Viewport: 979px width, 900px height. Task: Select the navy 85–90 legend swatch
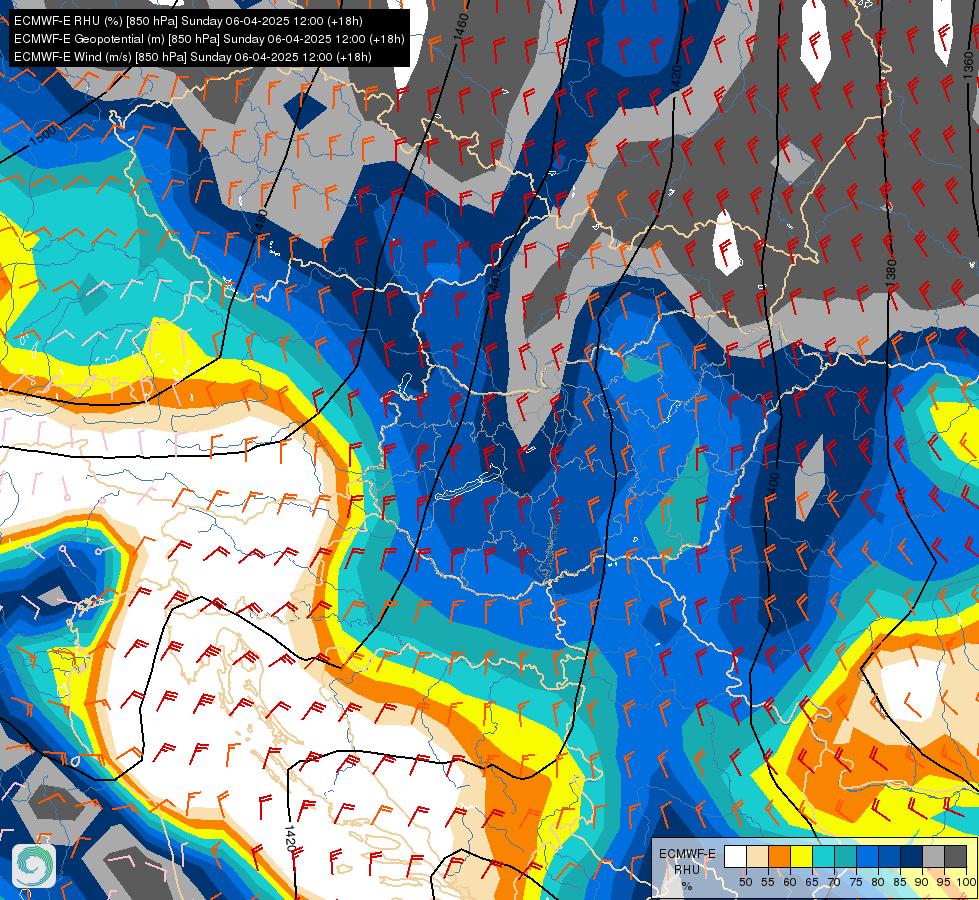tap(912, 856)
